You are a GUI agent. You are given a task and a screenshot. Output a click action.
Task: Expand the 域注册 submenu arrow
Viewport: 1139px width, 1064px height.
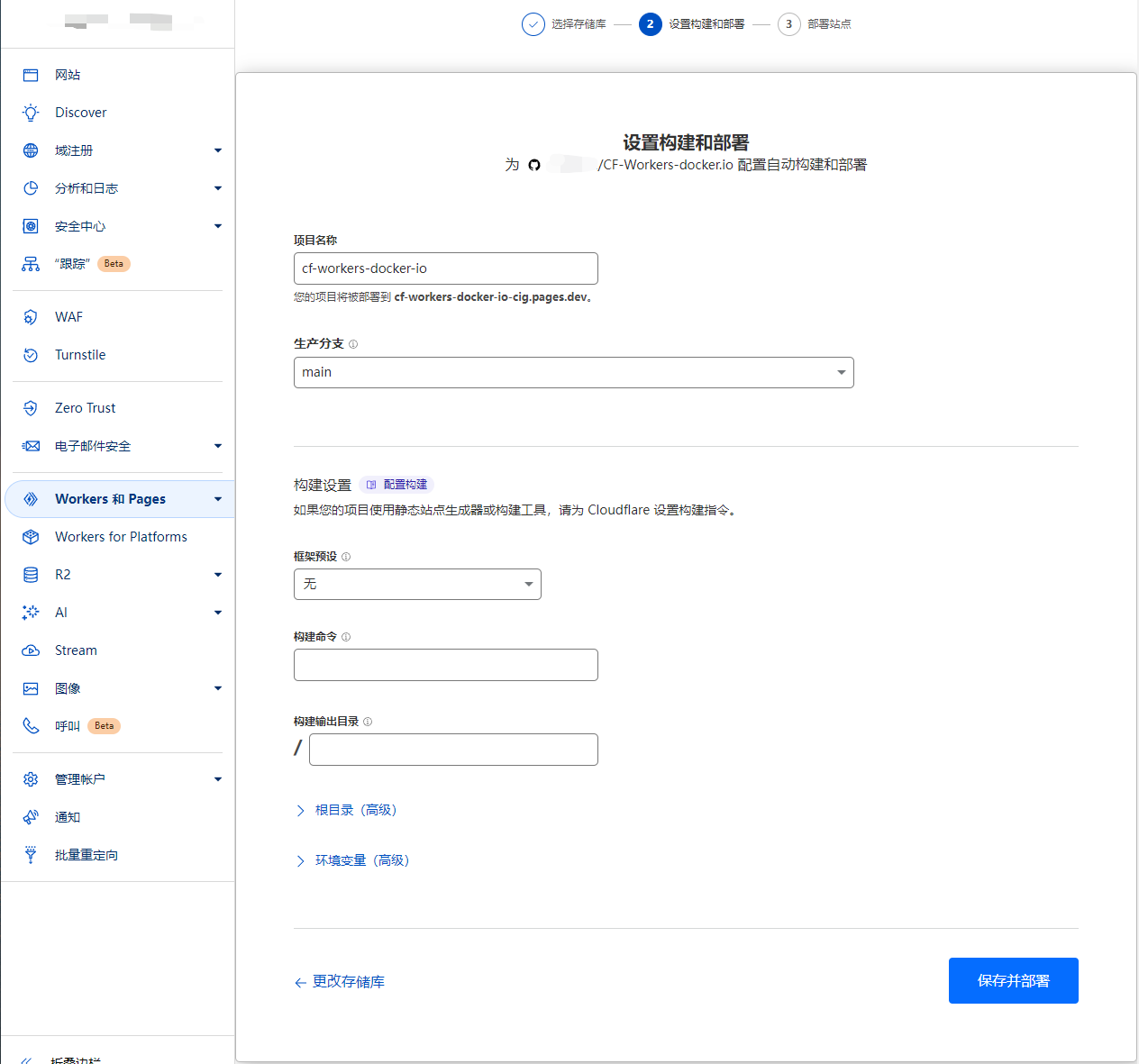pos(218,150)
